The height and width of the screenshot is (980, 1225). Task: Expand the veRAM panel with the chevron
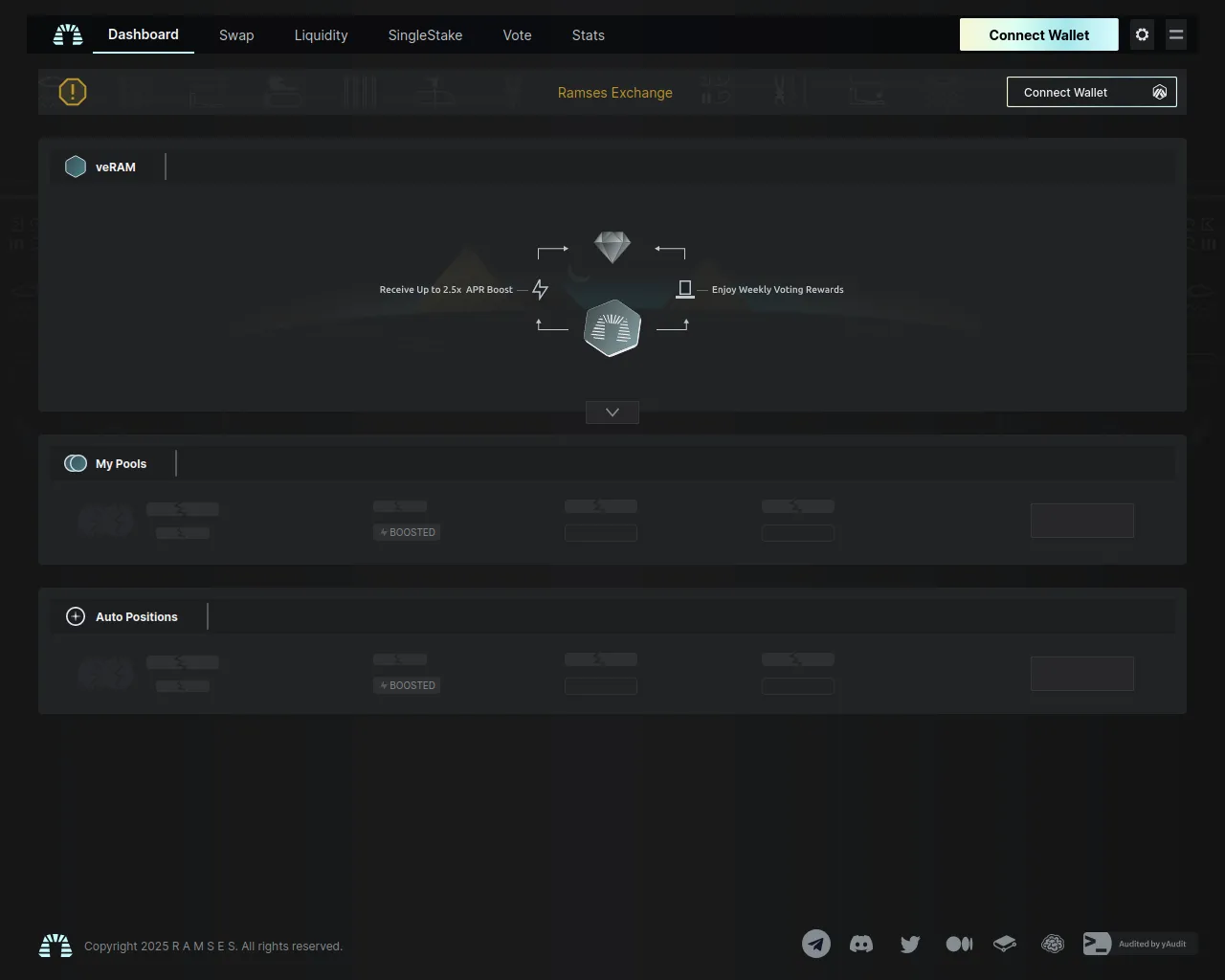pyautogui.click(x=612, y=412)
